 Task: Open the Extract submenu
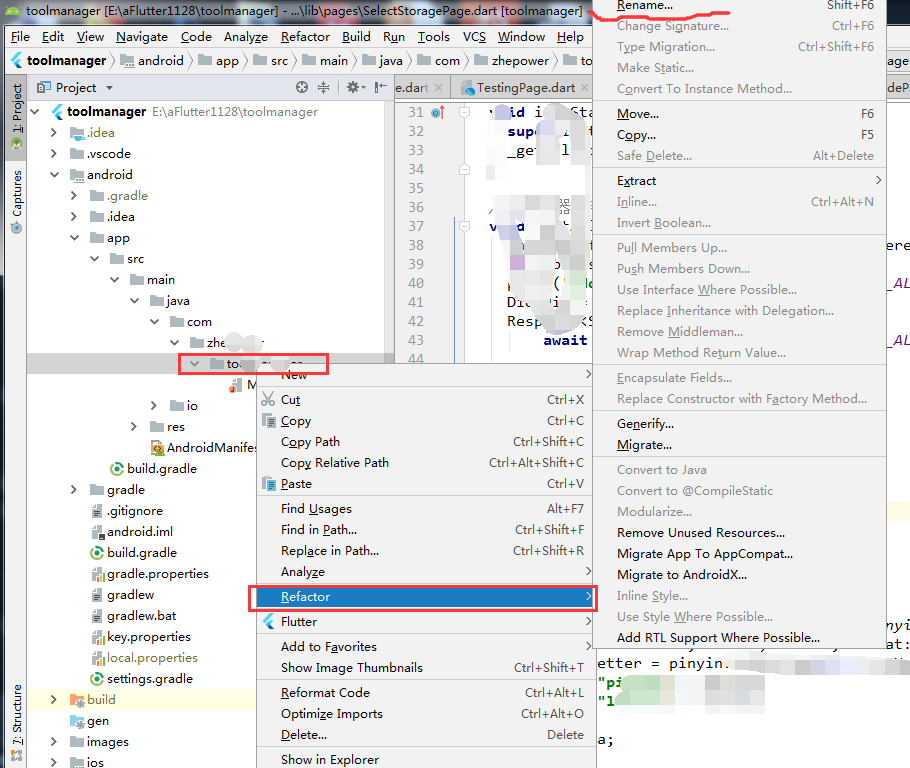click(x=740, y=181)
